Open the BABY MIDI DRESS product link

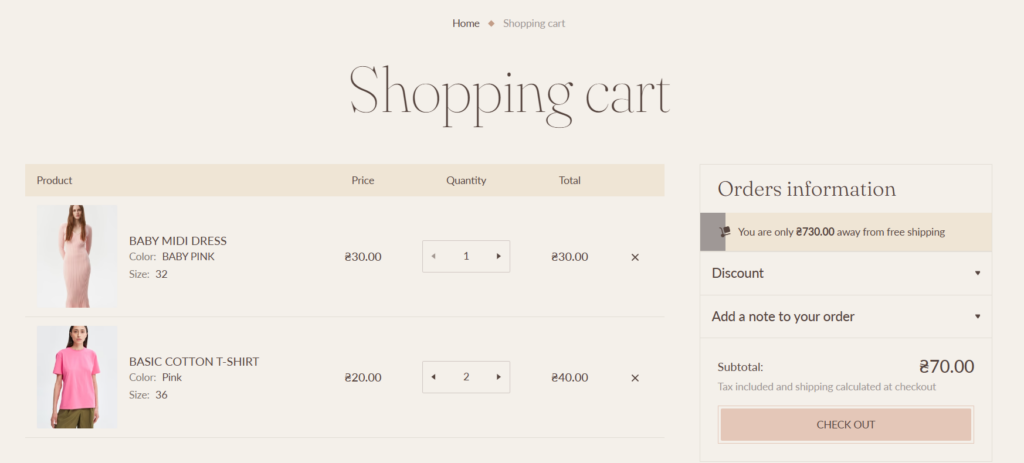(x=178, y=241)
